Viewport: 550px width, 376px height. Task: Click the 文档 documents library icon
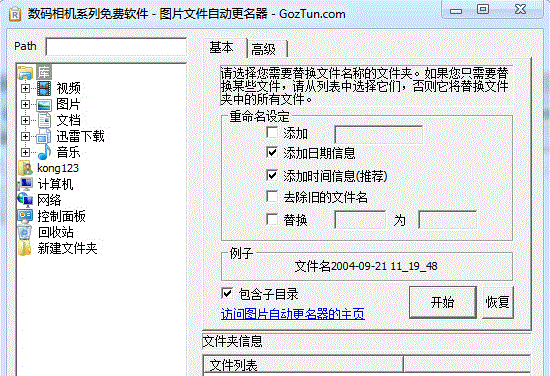(44, 120)
